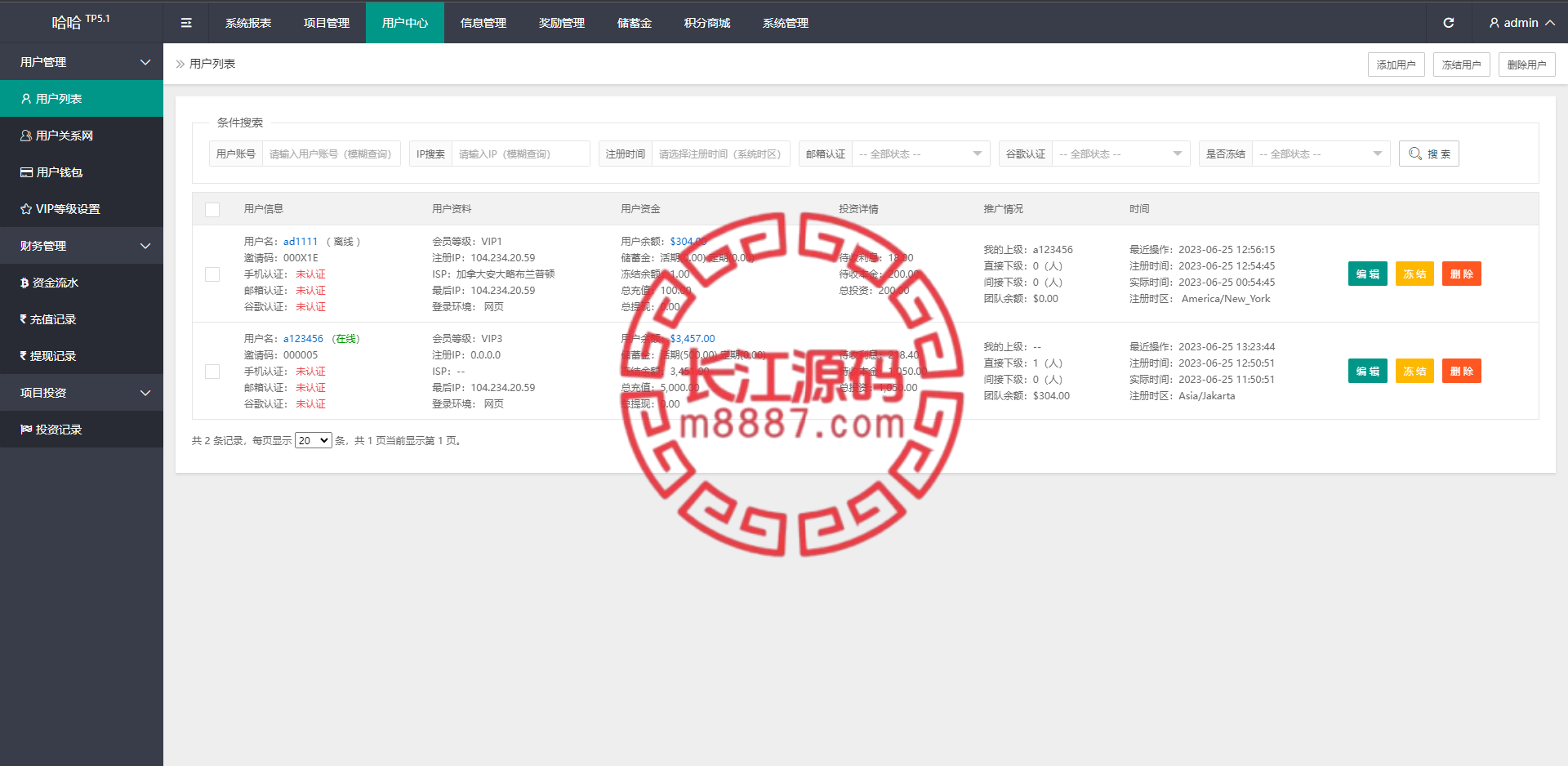Open 资金流水 in the sidebar
The image size is (1568, 766).
pos(82,283)
